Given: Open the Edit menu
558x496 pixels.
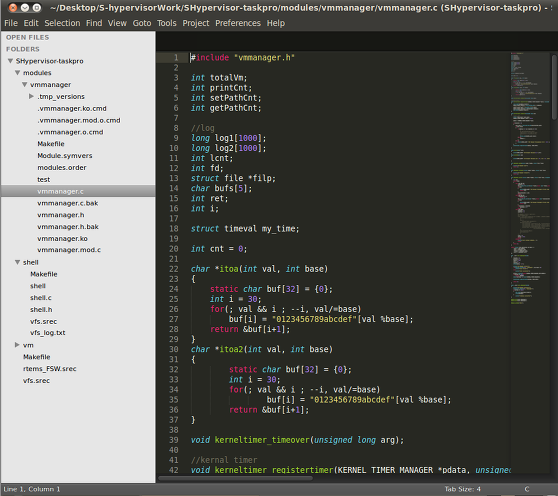Looking at the screenshot, I should (31, 23).
